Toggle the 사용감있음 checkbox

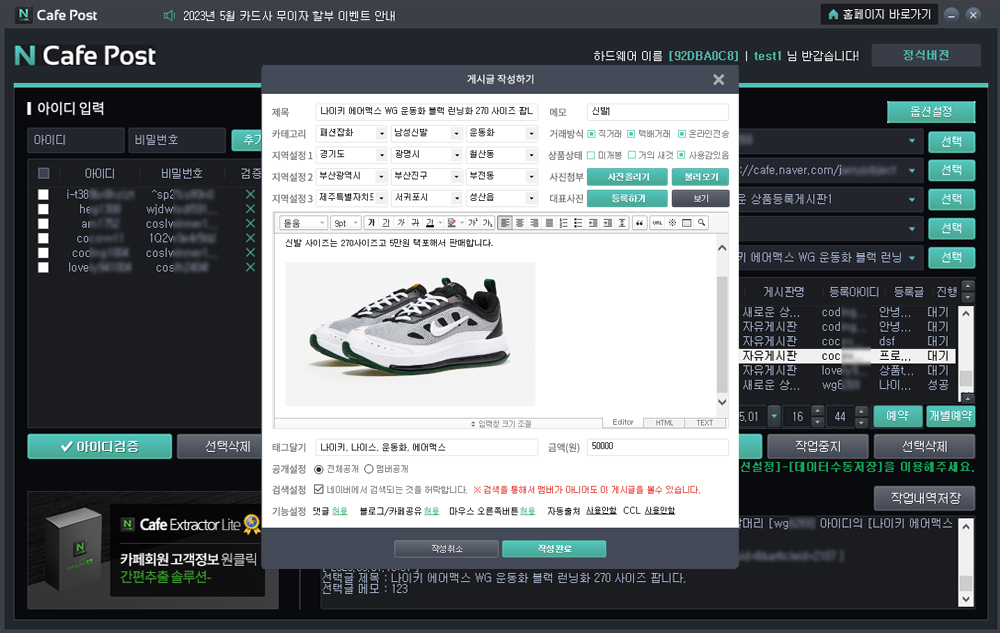tap(682, 155)
